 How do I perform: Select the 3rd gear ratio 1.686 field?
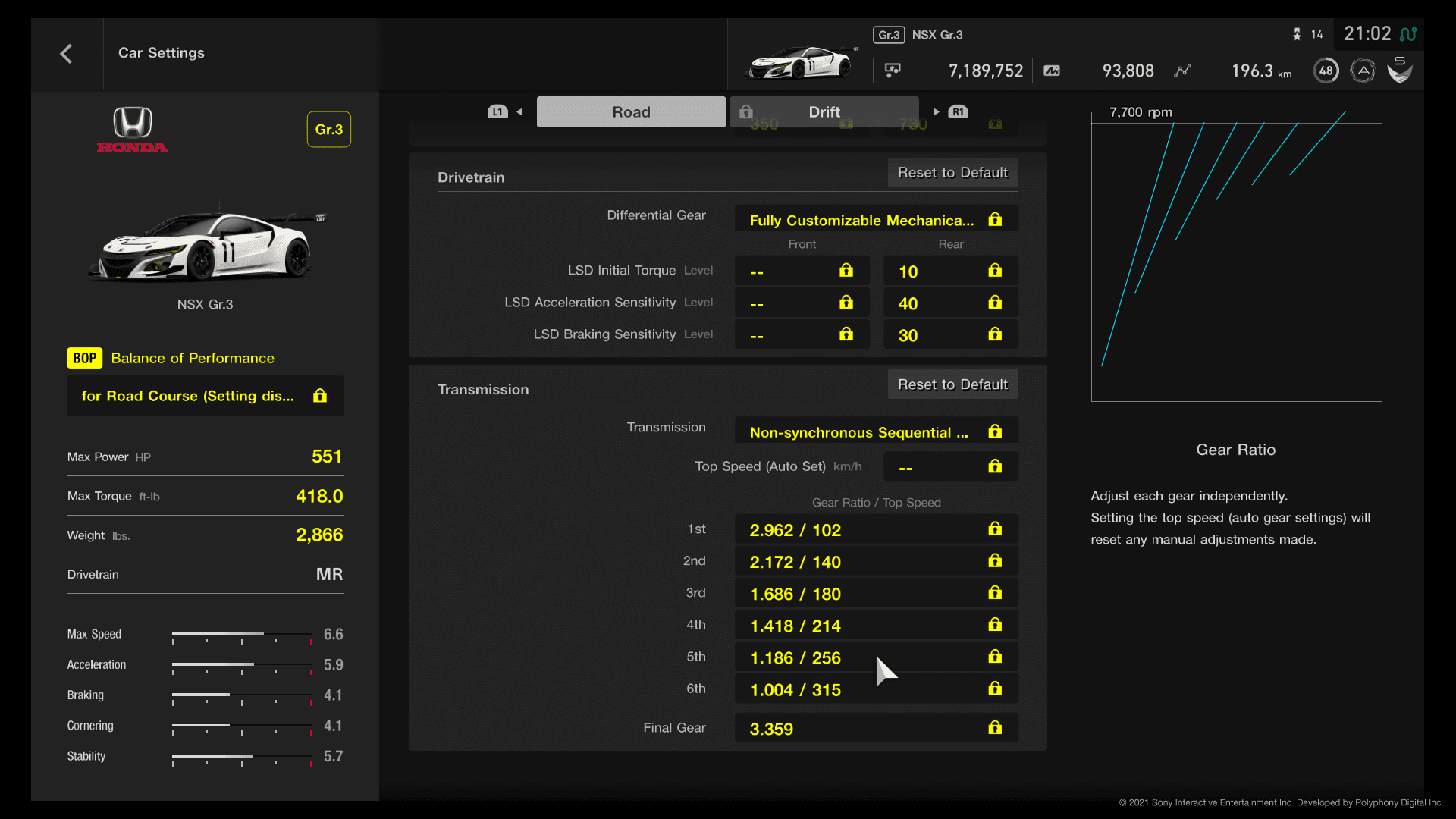point(877,593)
